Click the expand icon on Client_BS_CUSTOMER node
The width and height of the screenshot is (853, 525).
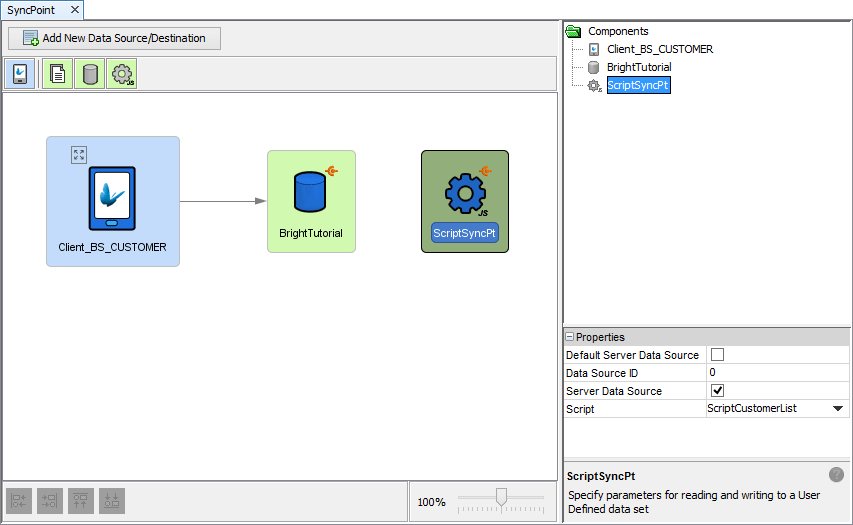[79, 154]
